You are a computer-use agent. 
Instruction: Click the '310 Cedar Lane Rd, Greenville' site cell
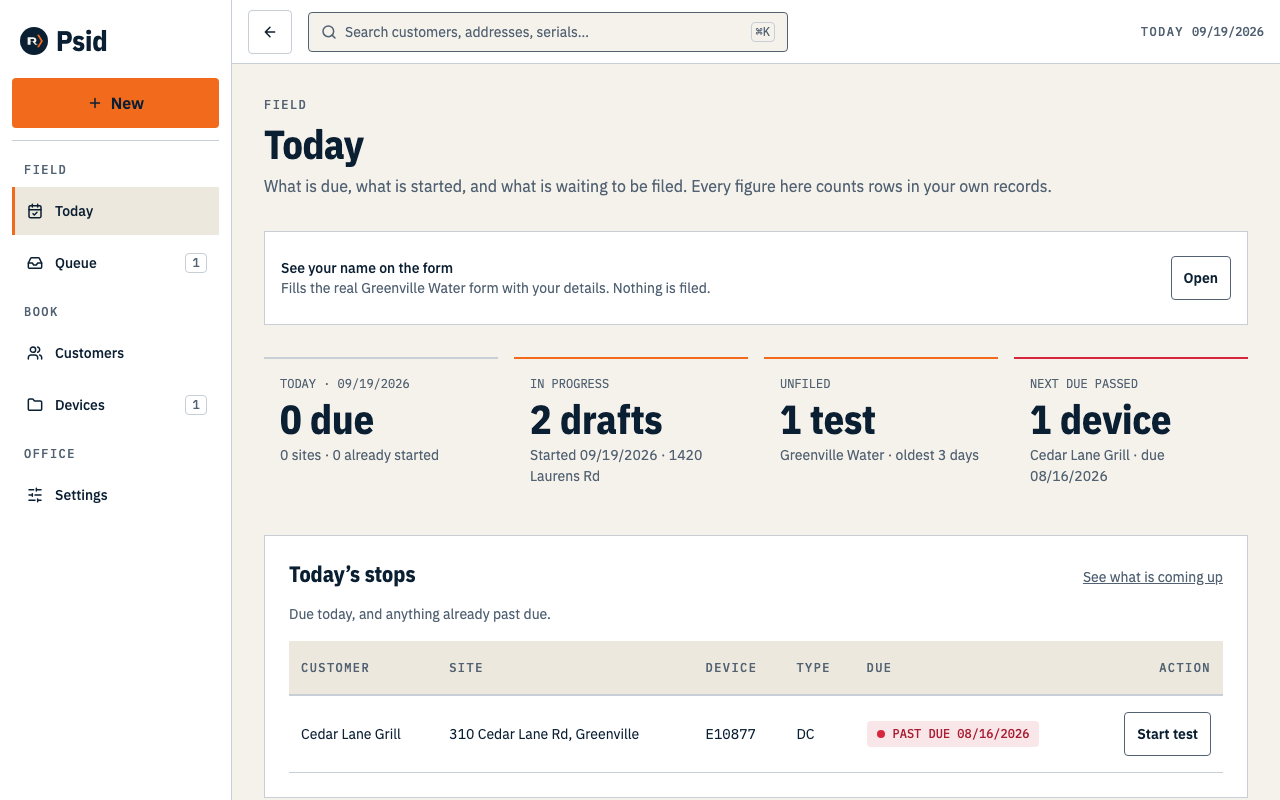tap(544, 734)
